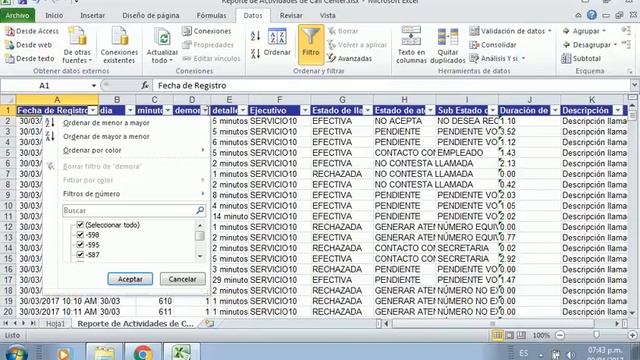
Task: Expand Filtros de número submenu
Action: [x=134, y=194]
